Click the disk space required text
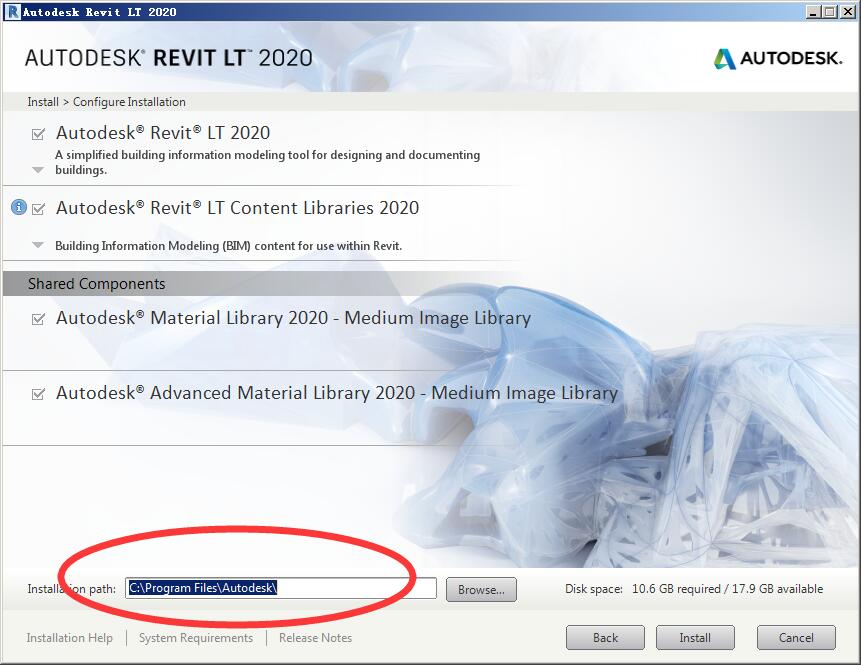The width and height of the screenshot is (861, 665). pyautogui.click(x=694, y=589)
